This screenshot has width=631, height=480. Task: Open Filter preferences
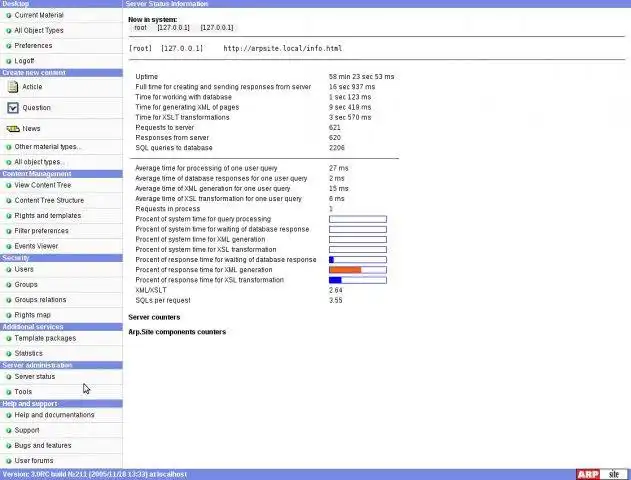41,231
